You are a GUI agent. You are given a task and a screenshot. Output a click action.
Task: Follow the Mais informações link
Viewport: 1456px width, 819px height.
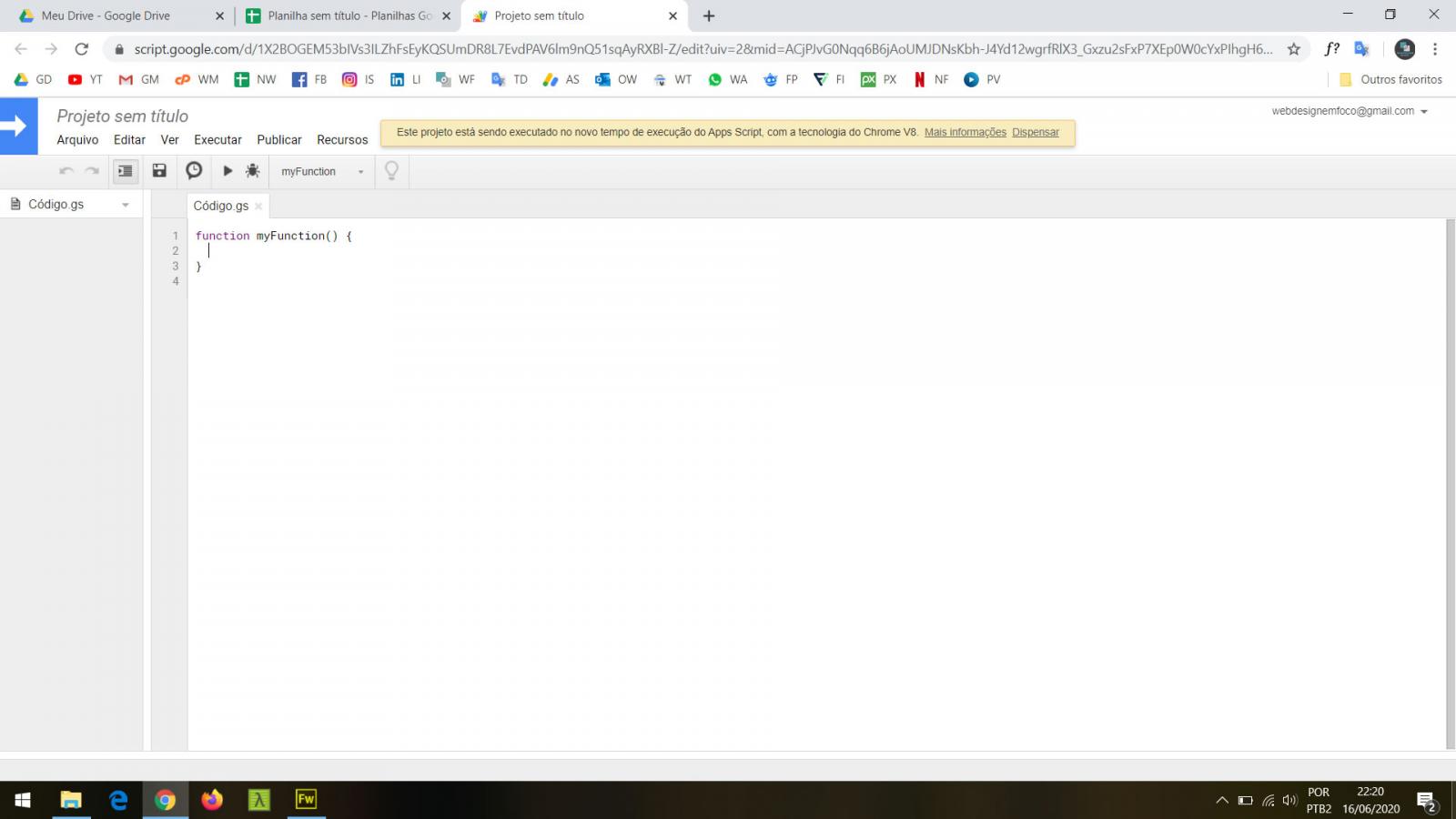click(x=965, y=133)
